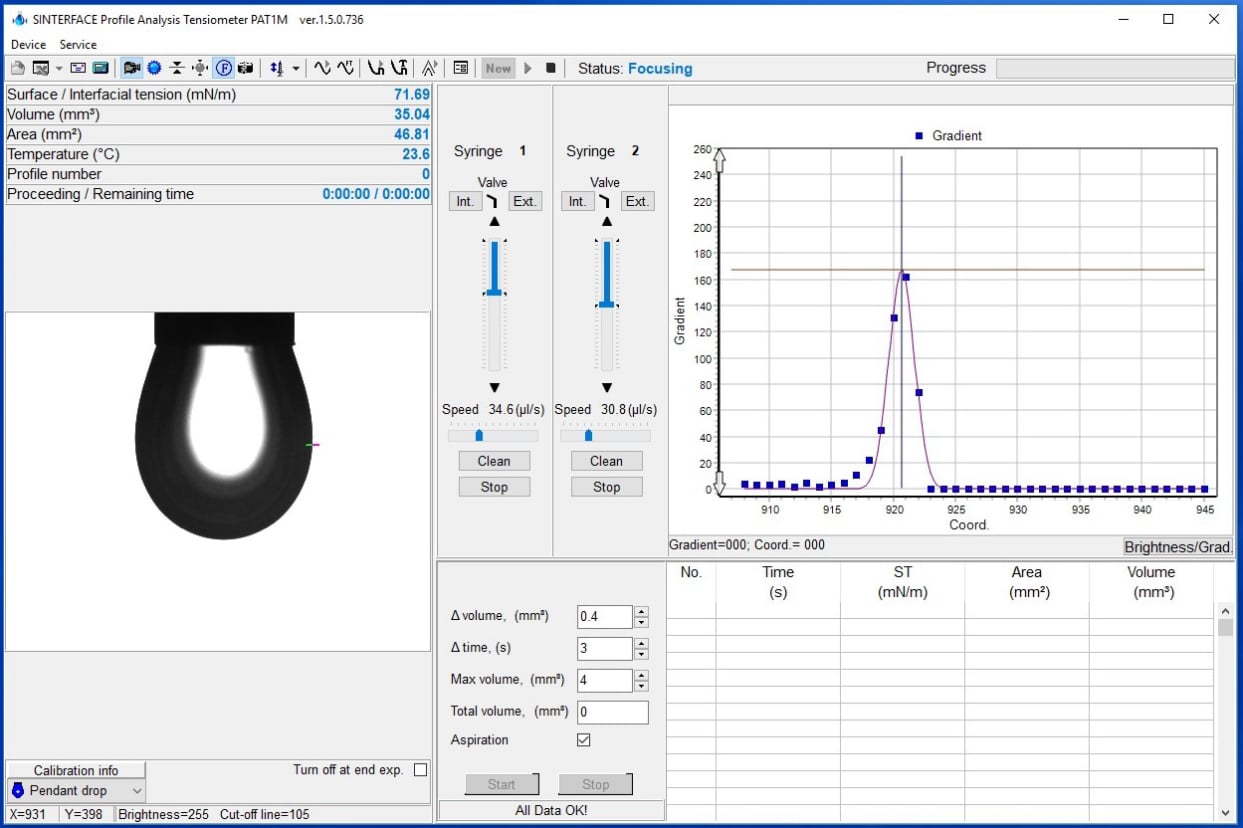This screenshot has height=828, width=1243.
Task: Click Syringe 1 down arrow triangle
Action: pos(494,388)
